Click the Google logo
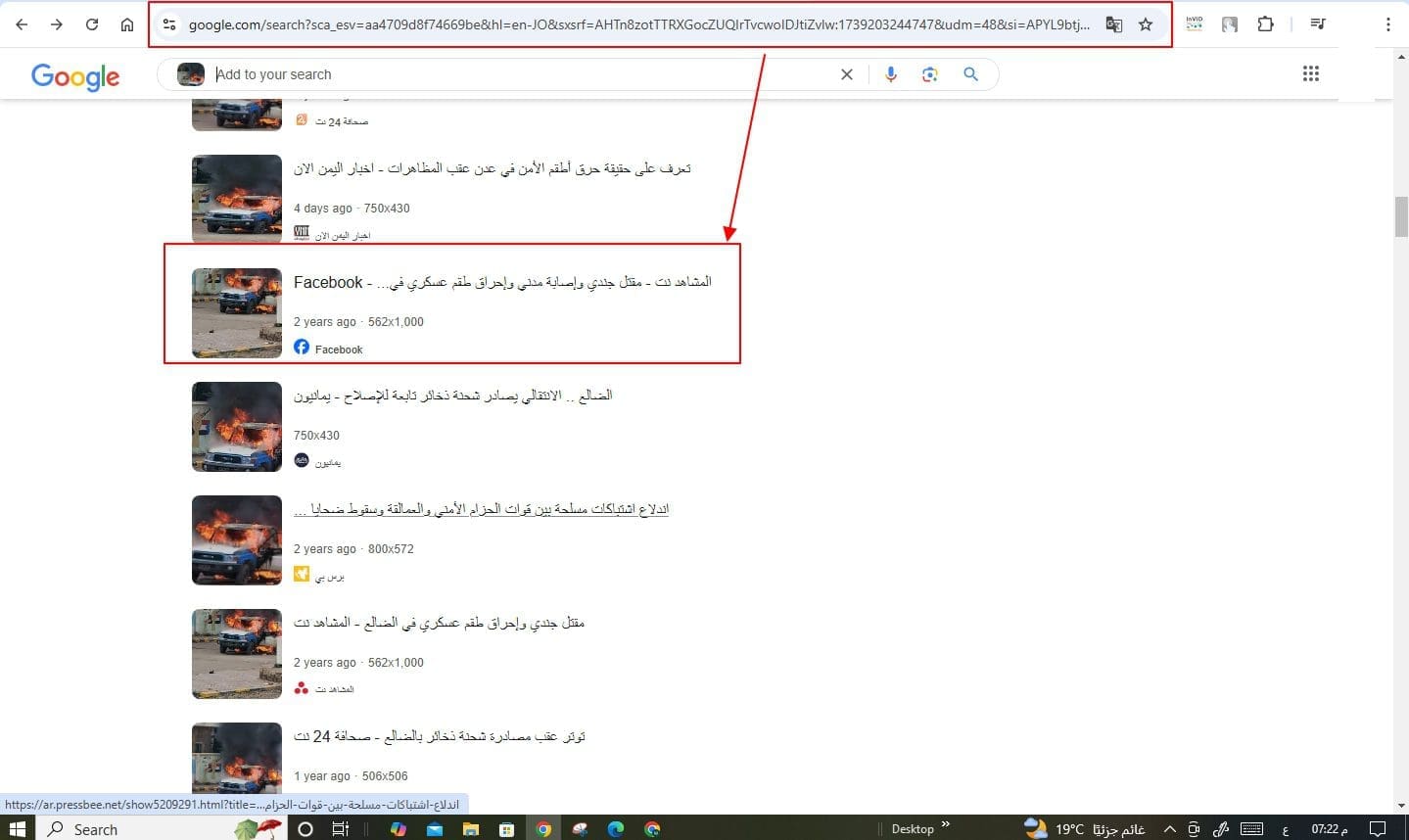The height and width of the screenshot is (840, 1409). pyautogui.click(x=75, y=75)
